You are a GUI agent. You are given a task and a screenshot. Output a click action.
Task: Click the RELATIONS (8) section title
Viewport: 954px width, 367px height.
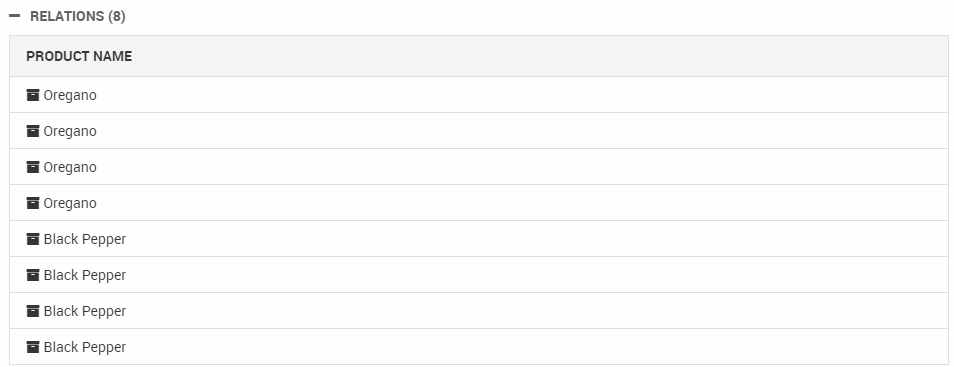[78, 16]
